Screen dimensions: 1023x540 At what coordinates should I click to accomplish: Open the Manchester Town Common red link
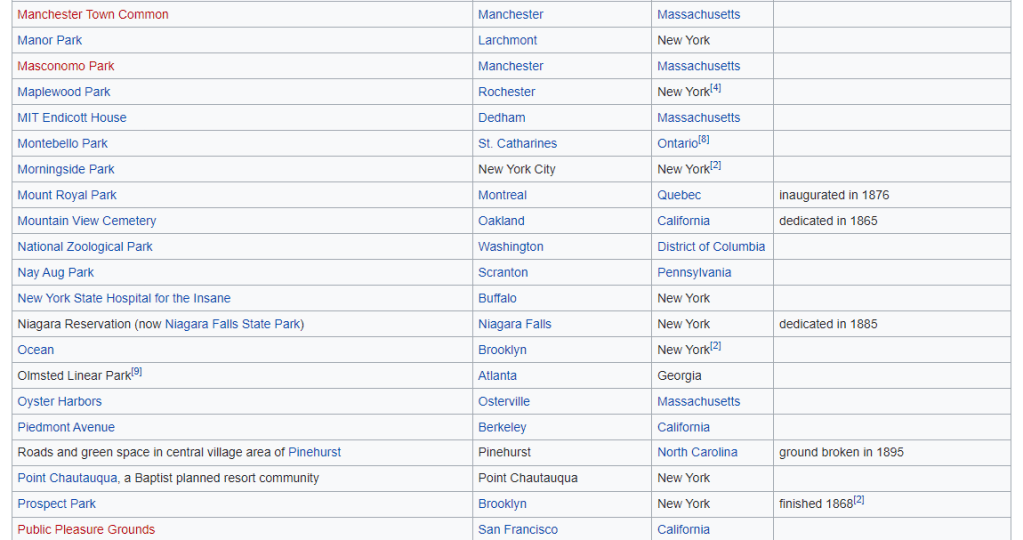(x=93, y=15)
